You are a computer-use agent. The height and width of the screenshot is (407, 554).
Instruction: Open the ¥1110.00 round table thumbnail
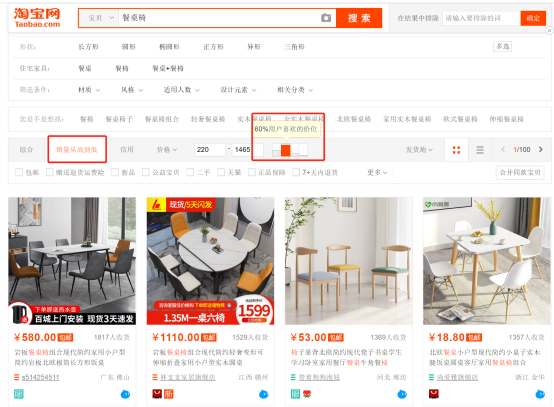(x=211, y=261)
